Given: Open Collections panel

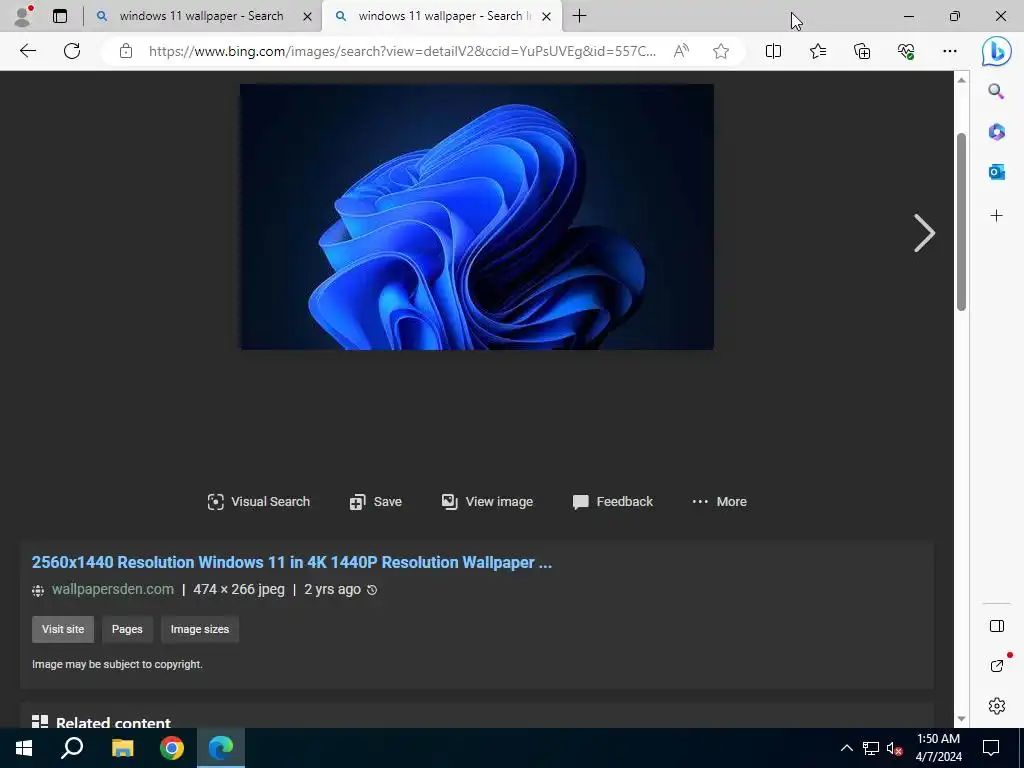Looking at the screenshot, I should coord(862,51).
